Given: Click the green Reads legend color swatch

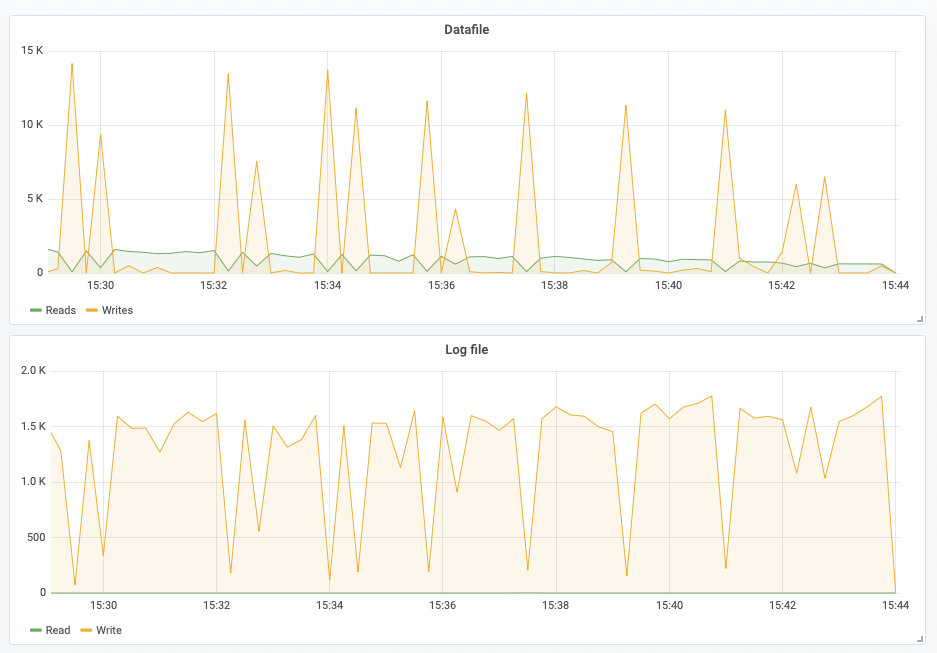Looking at the screenshot, I should click(36, 310).
